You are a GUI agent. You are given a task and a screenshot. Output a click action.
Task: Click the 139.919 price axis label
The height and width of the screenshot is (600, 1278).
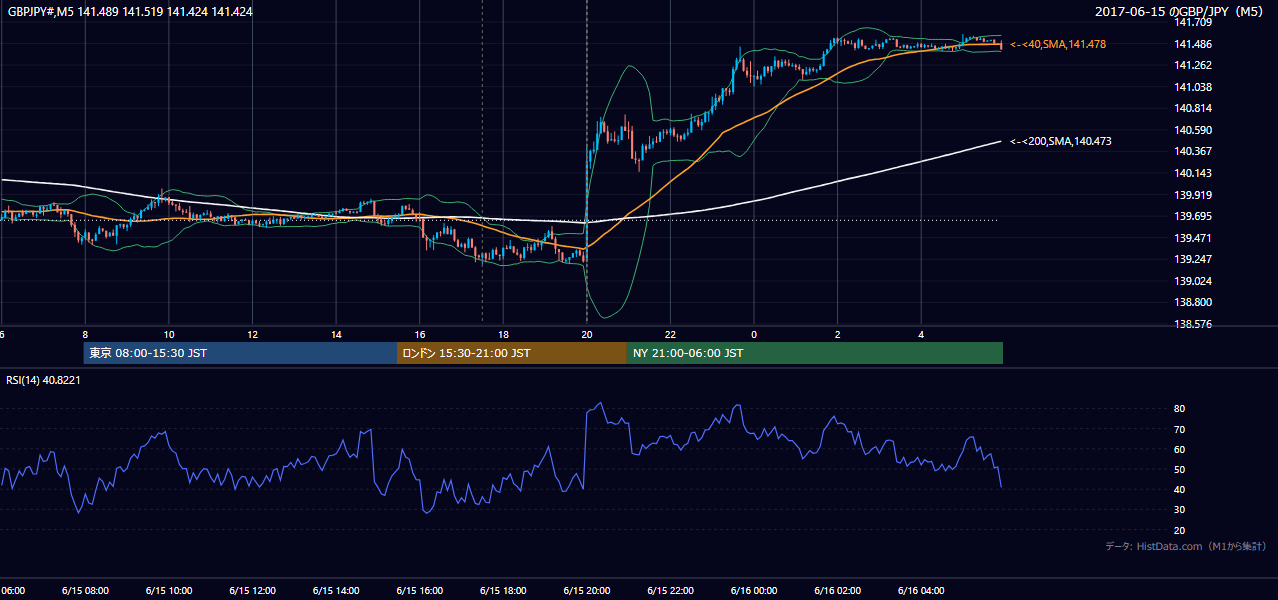pos(1193,195)
